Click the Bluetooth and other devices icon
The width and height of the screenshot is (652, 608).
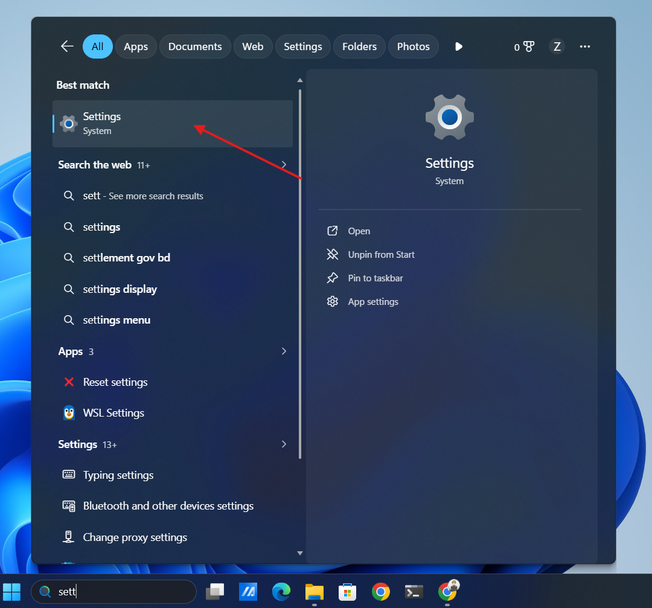coord(69,506)
